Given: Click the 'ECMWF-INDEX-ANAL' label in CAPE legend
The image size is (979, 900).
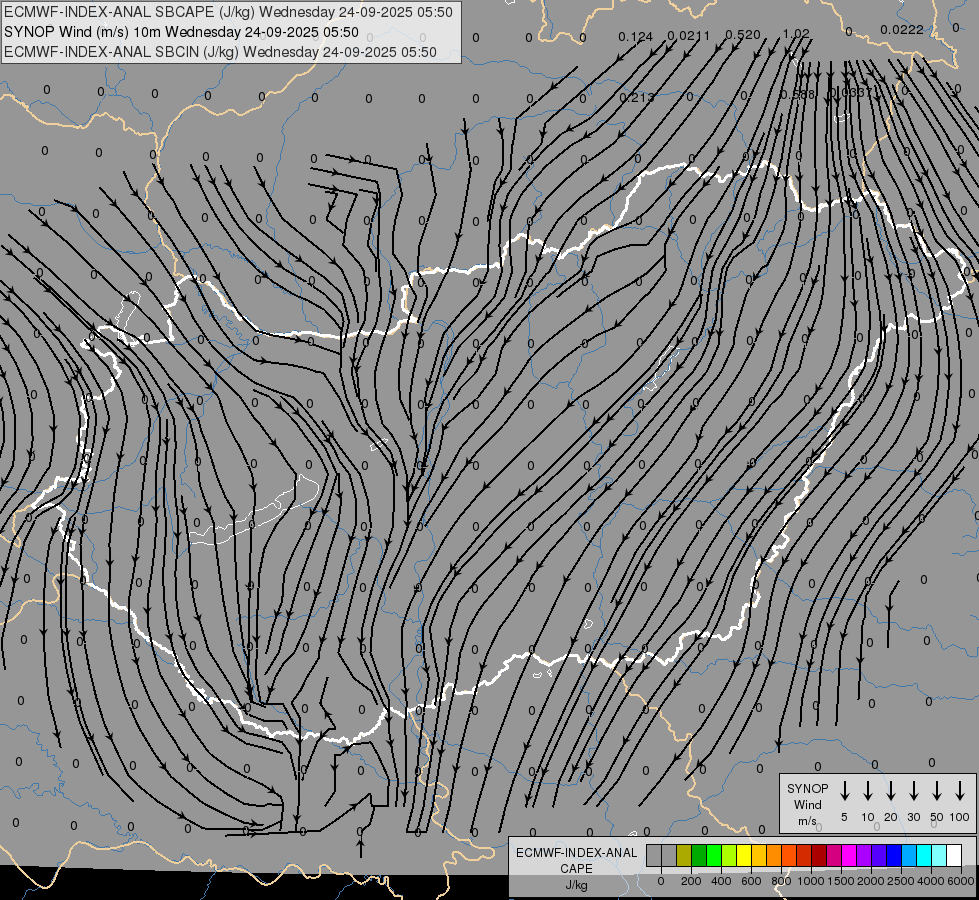Looking at the screenshot, I should 576,853.
